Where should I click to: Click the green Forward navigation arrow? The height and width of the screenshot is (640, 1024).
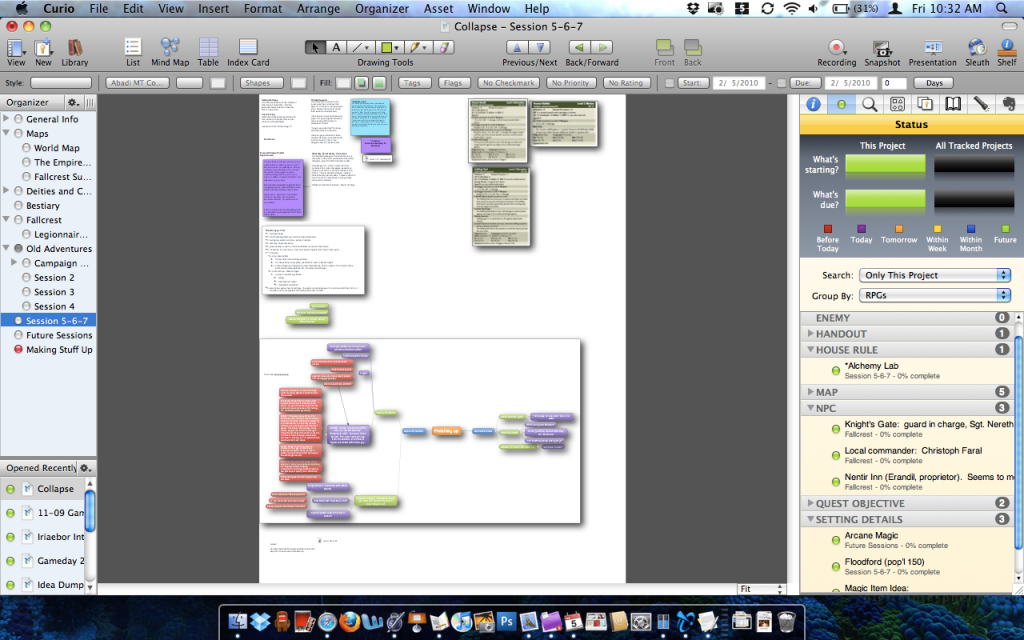pos(602,48)
